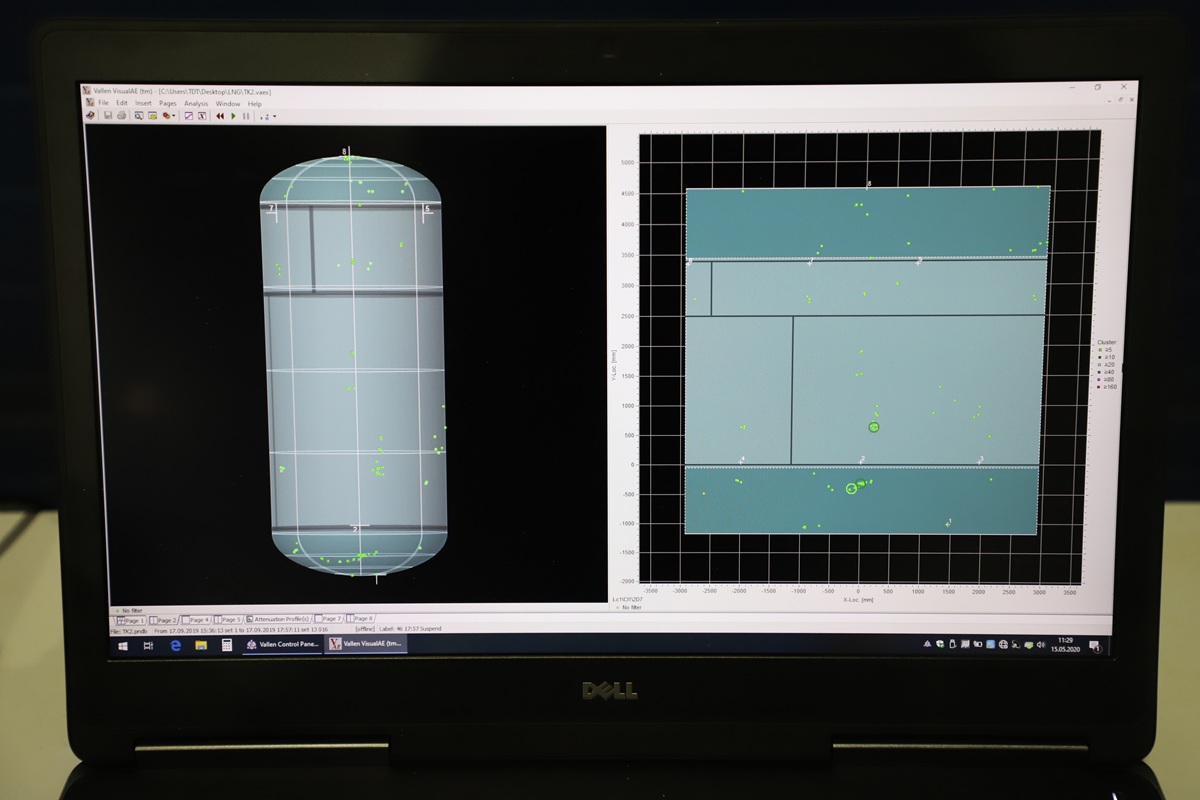Click the circled cluster marker below Y 0
This screenshot has width=1200, height=800.
[851, 489]
